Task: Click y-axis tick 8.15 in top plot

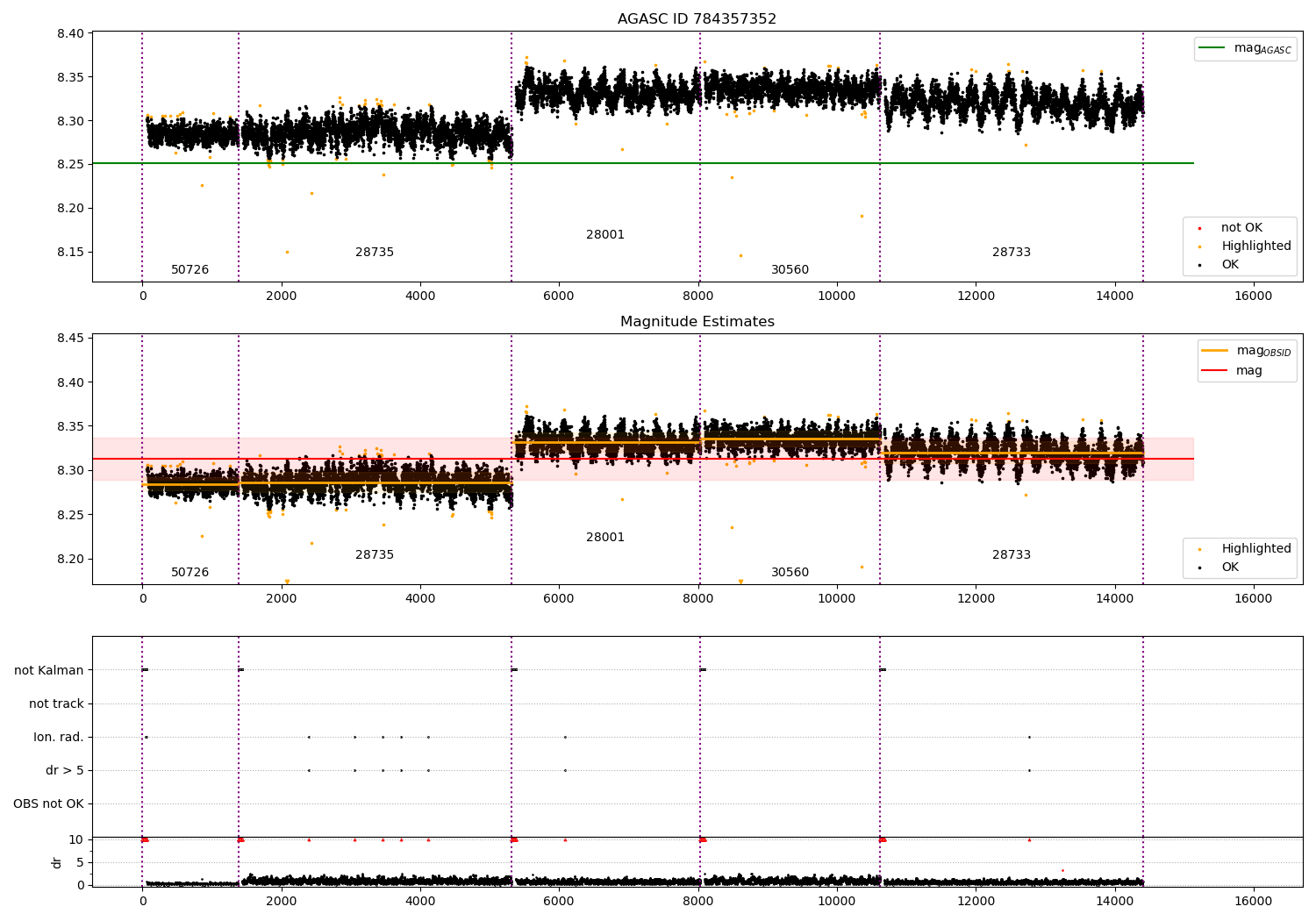Action: click(x=70, y=252)
